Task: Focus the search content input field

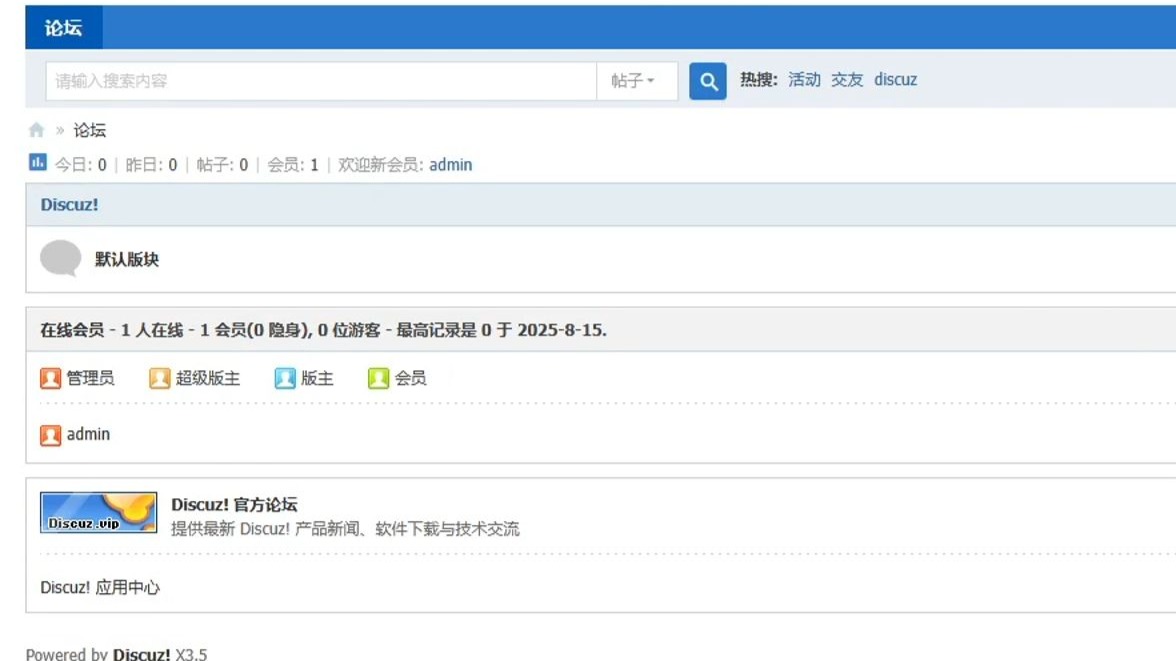Action: click(321, 81)
